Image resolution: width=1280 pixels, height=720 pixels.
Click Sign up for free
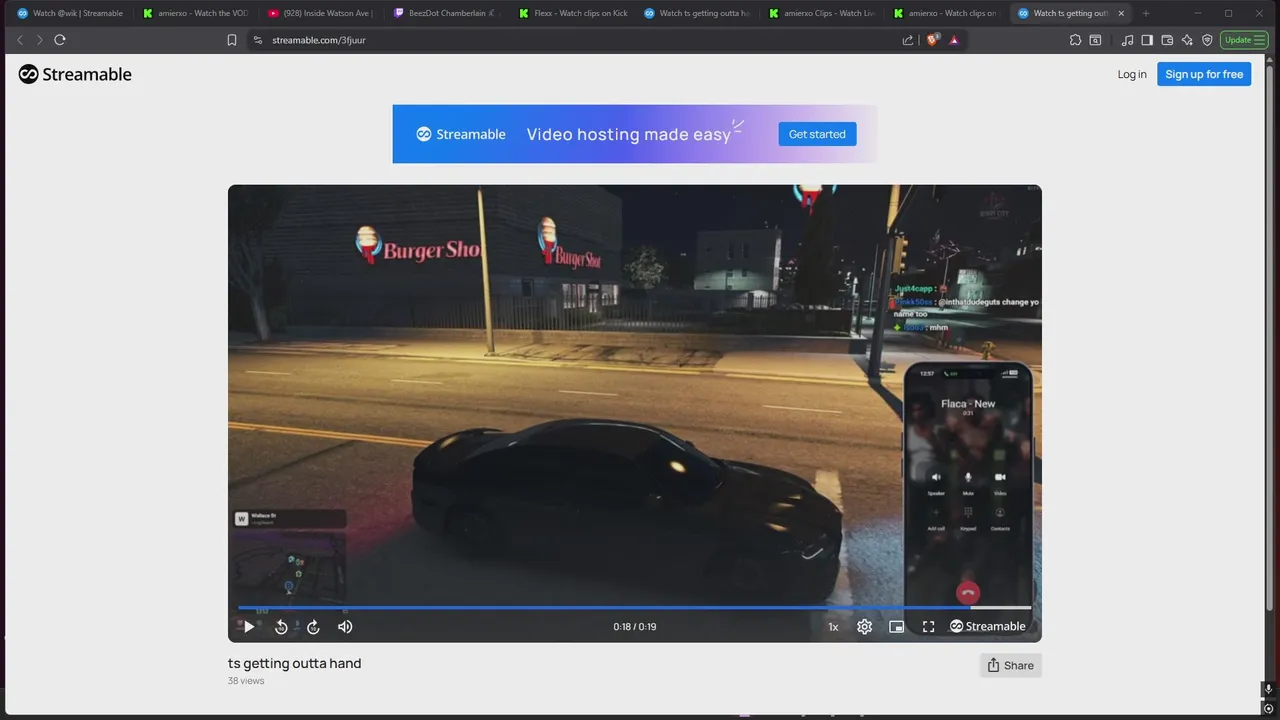1204,74
